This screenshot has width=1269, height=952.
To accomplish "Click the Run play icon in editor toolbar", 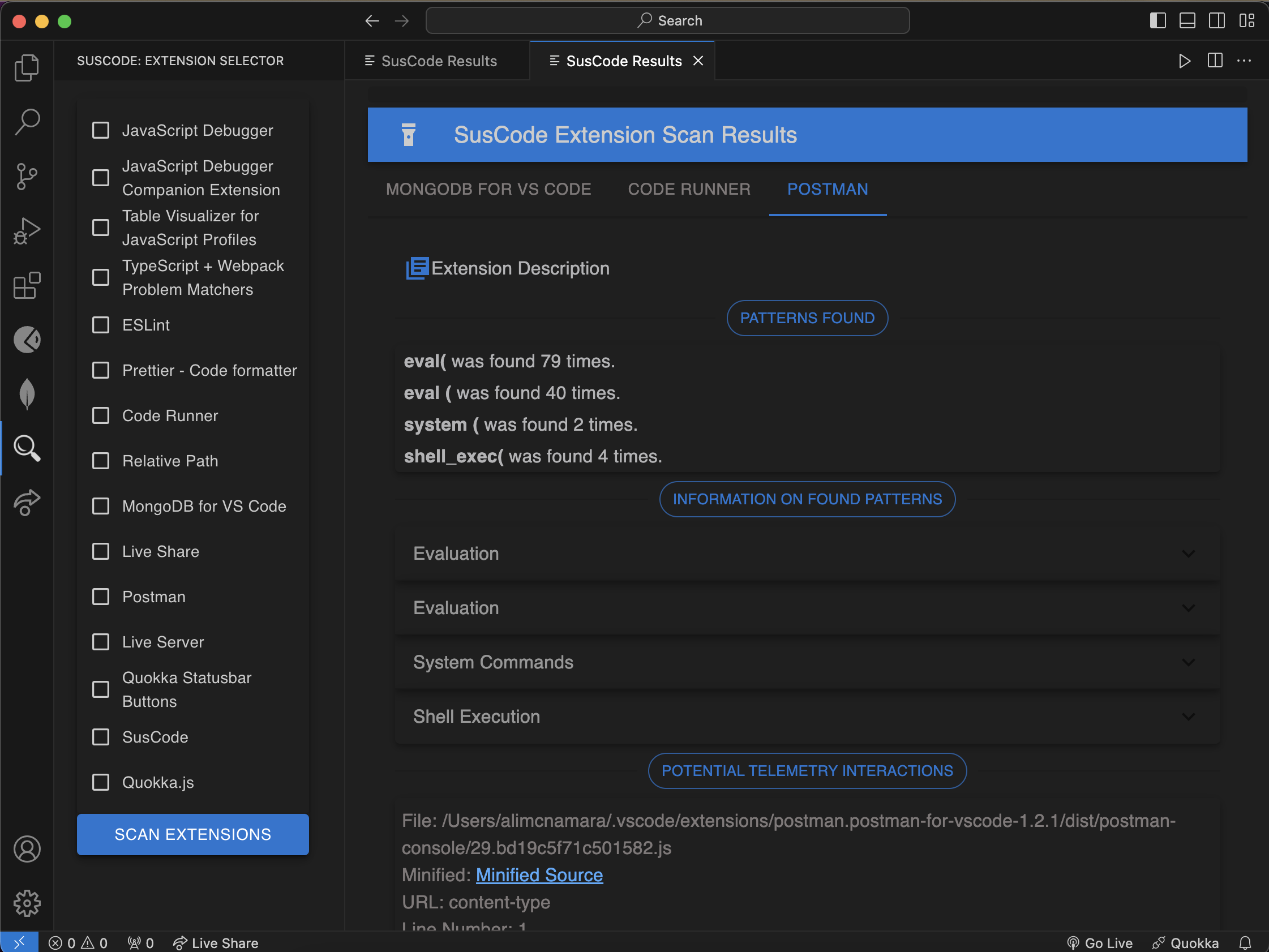I will click(x=1184, y=61).
